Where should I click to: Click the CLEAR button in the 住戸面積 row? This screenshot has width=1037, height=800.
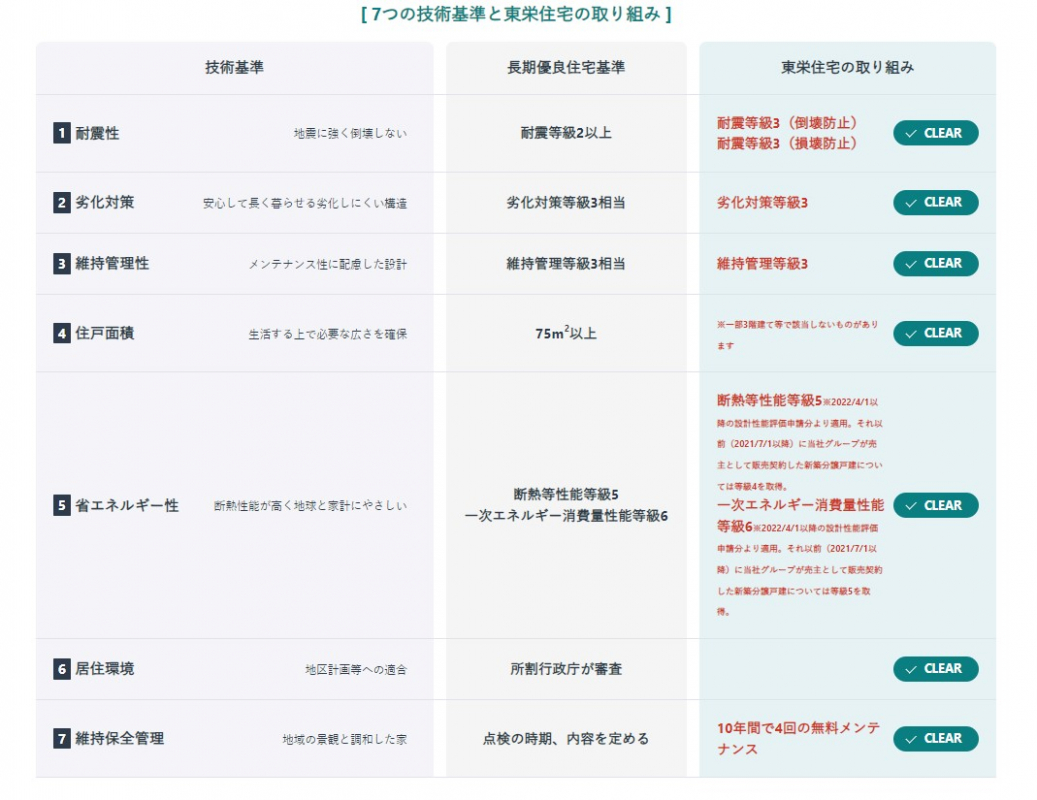[935, 333]
